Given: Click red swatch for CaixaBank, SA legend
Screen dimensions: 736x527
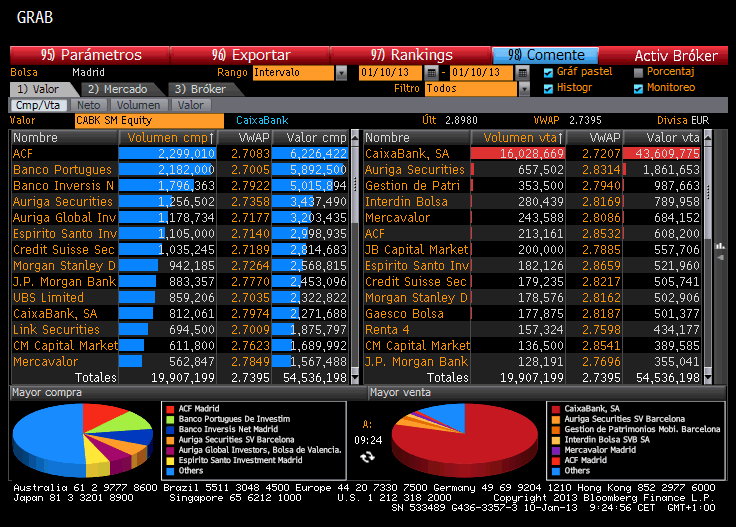Looking at the screenshot, I should 556,409.
